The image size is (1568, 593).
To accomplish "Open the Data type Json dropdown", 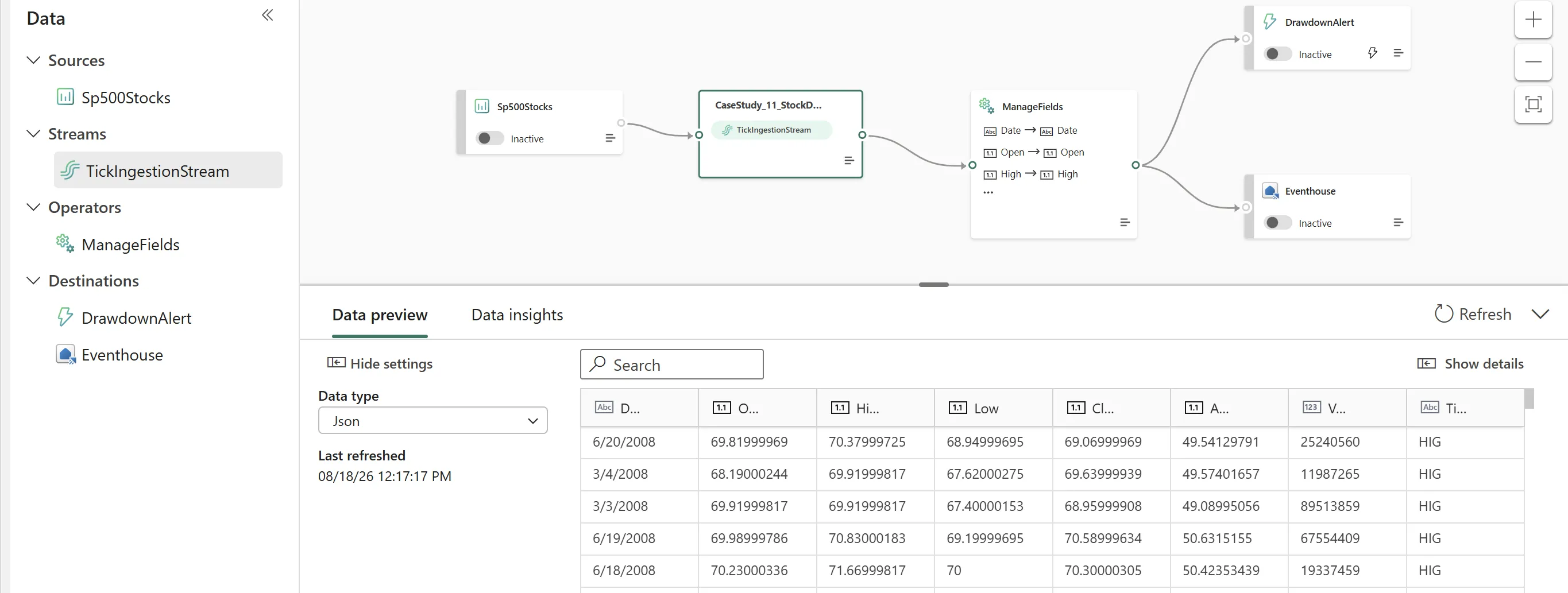I will pos(433,420).
